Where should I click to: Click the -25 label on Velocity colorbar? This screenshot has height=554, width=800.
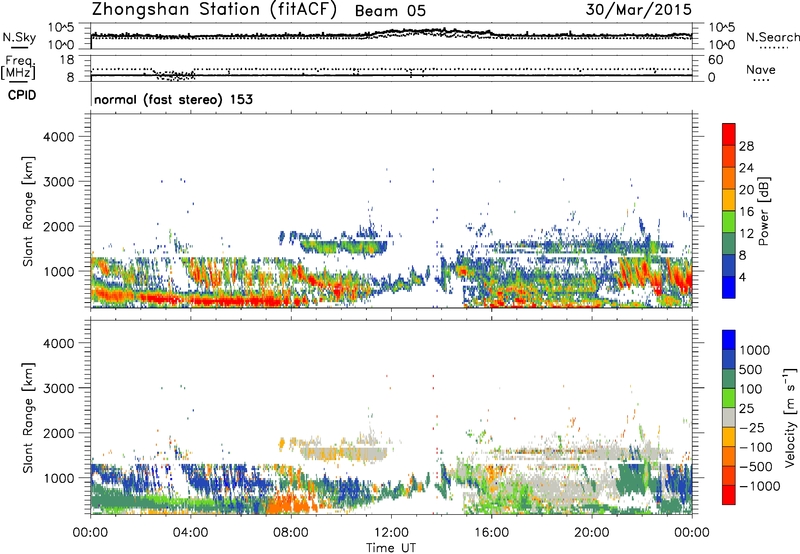(x=752, y=428)
